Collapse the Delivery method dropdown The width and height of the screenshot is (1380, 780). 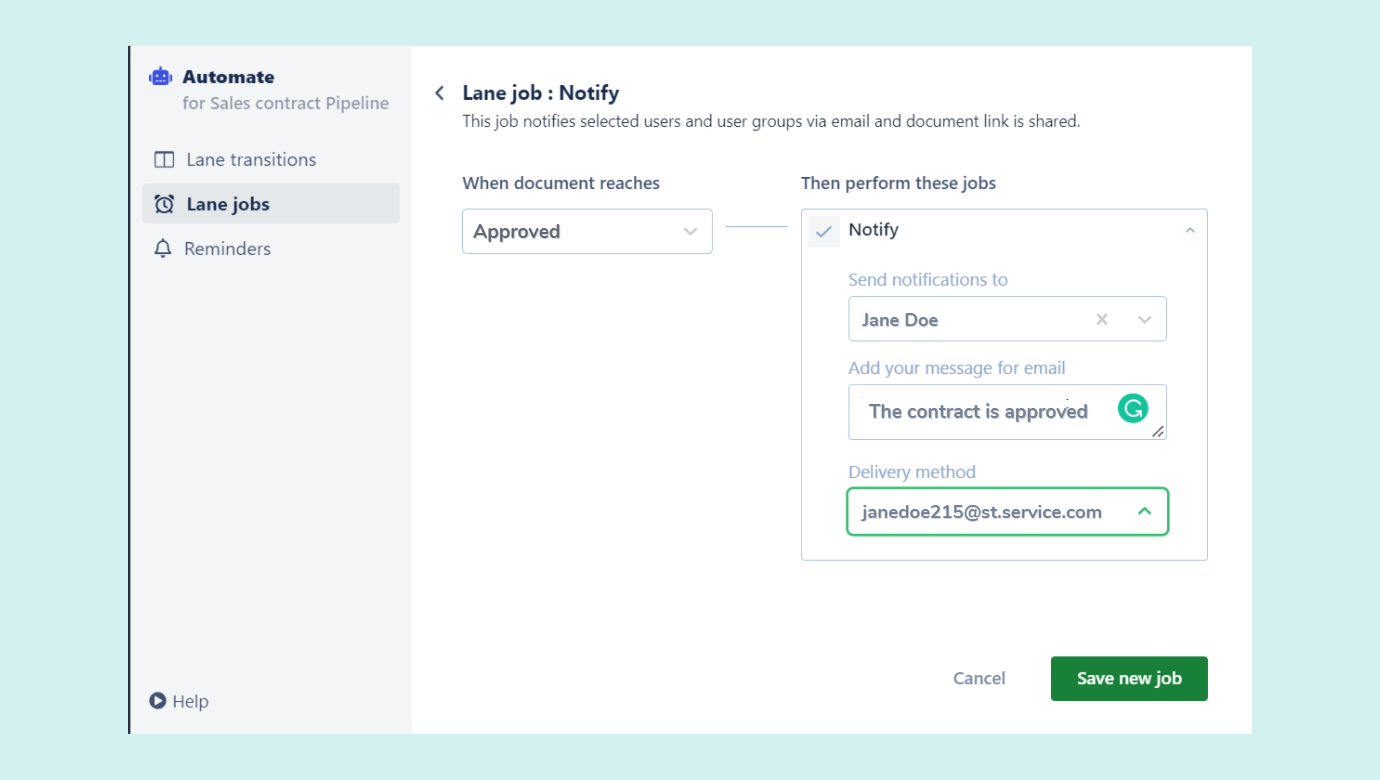pos(1144,511)
